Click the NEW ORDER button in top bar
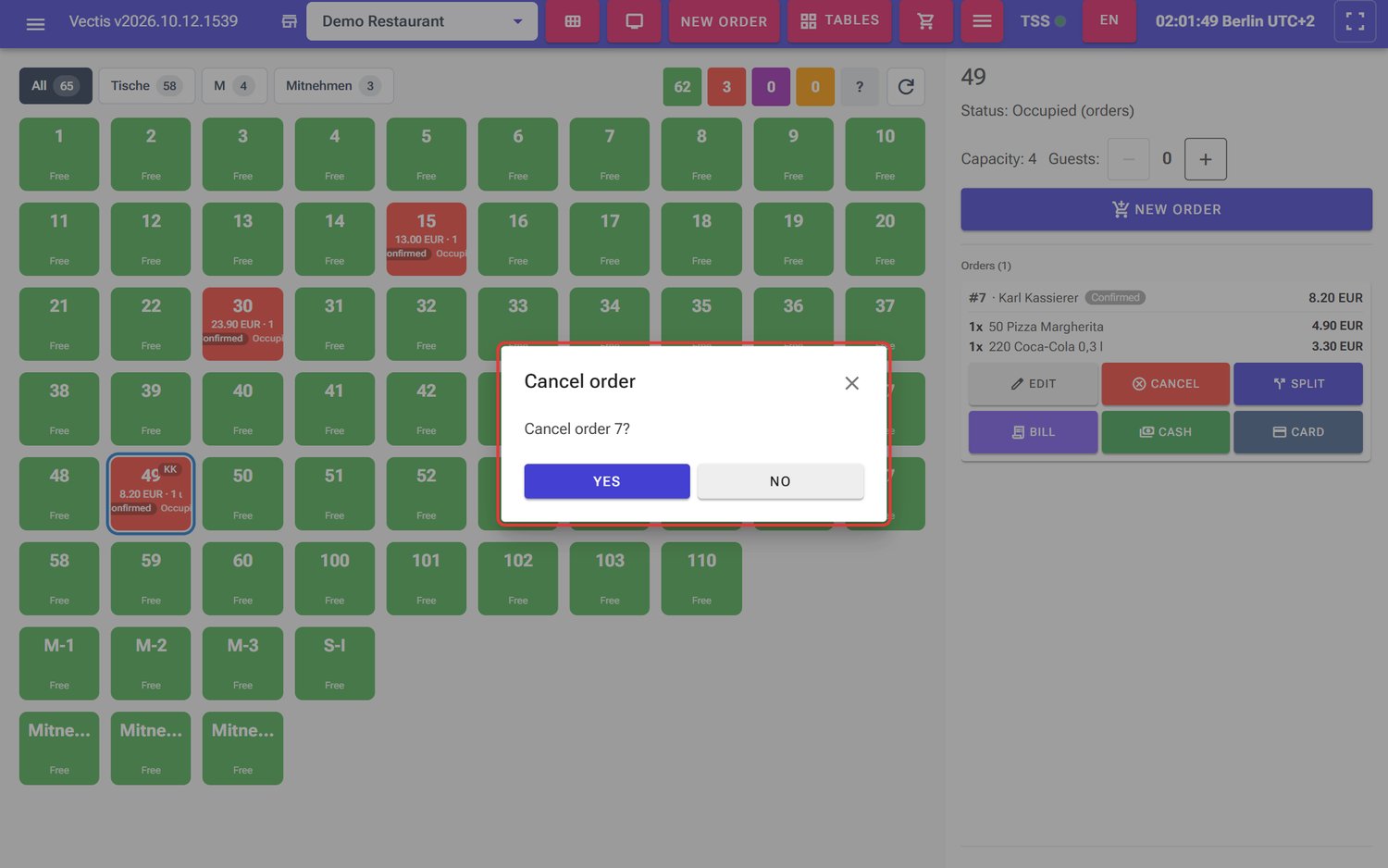The width and height of the screenshot is (1388, 868). (724, 21)
